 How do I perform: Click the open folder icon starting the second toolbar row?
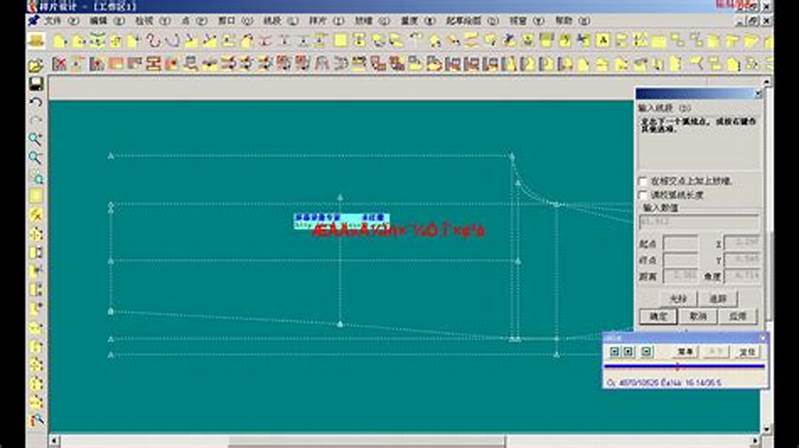pyautogui.click(x=36, y=65)
